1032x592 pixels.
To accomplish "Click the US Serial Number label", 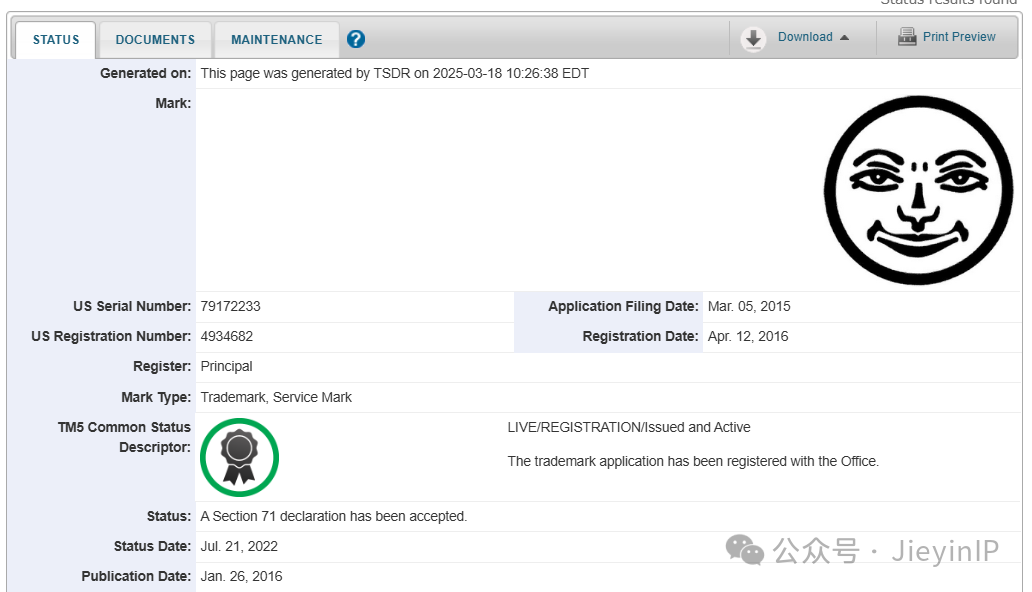I will 132,306.
